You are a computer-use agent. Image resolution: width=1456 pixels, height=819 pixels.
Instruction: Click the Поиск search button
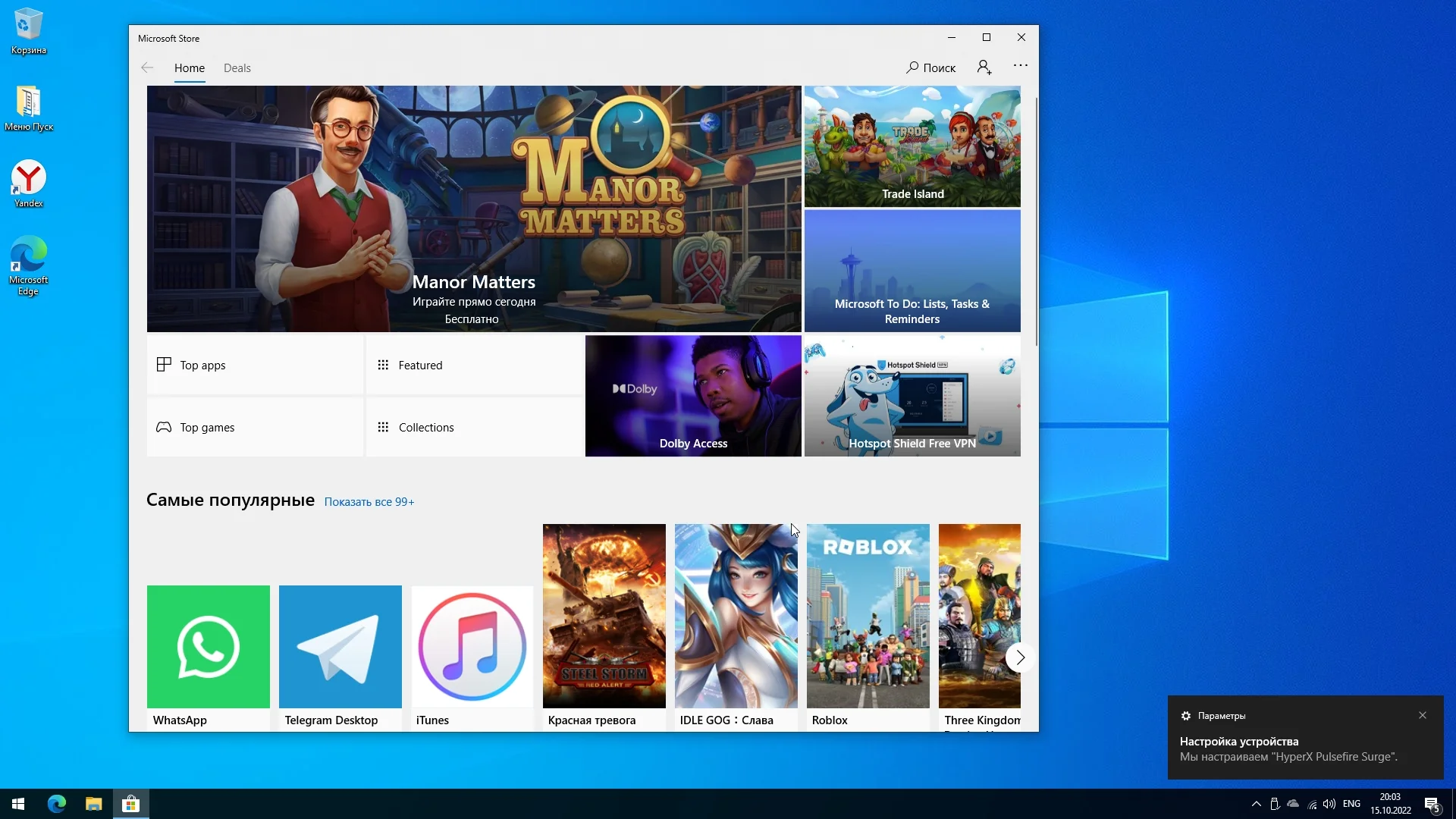(x=930, y=67)
